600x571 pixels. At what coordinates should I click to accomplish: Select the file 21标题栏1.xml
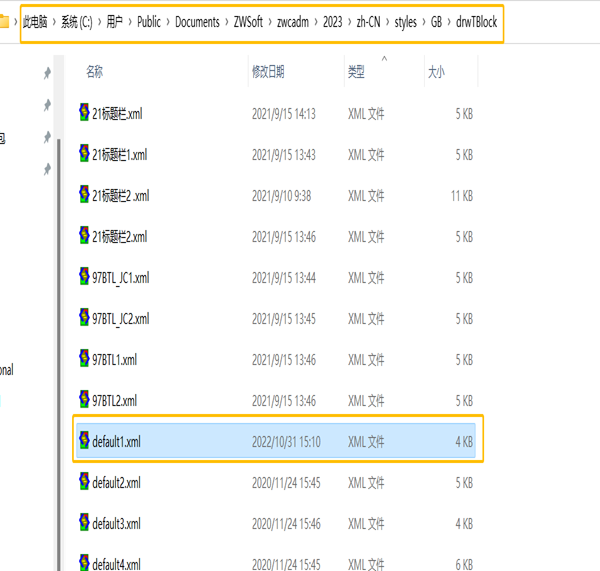tap(119, 155)
